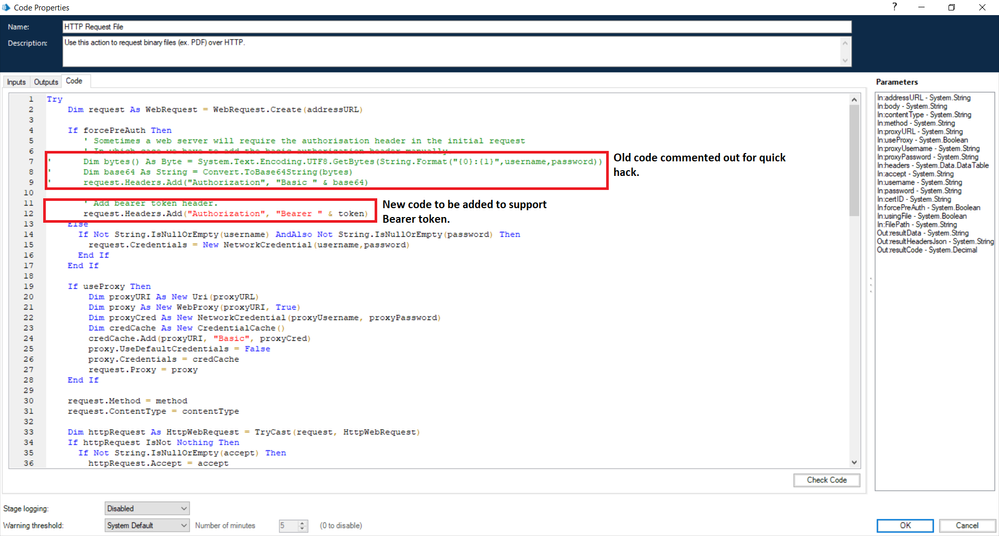Expand the Warning threshold dropdown

(x=146, y=525)
